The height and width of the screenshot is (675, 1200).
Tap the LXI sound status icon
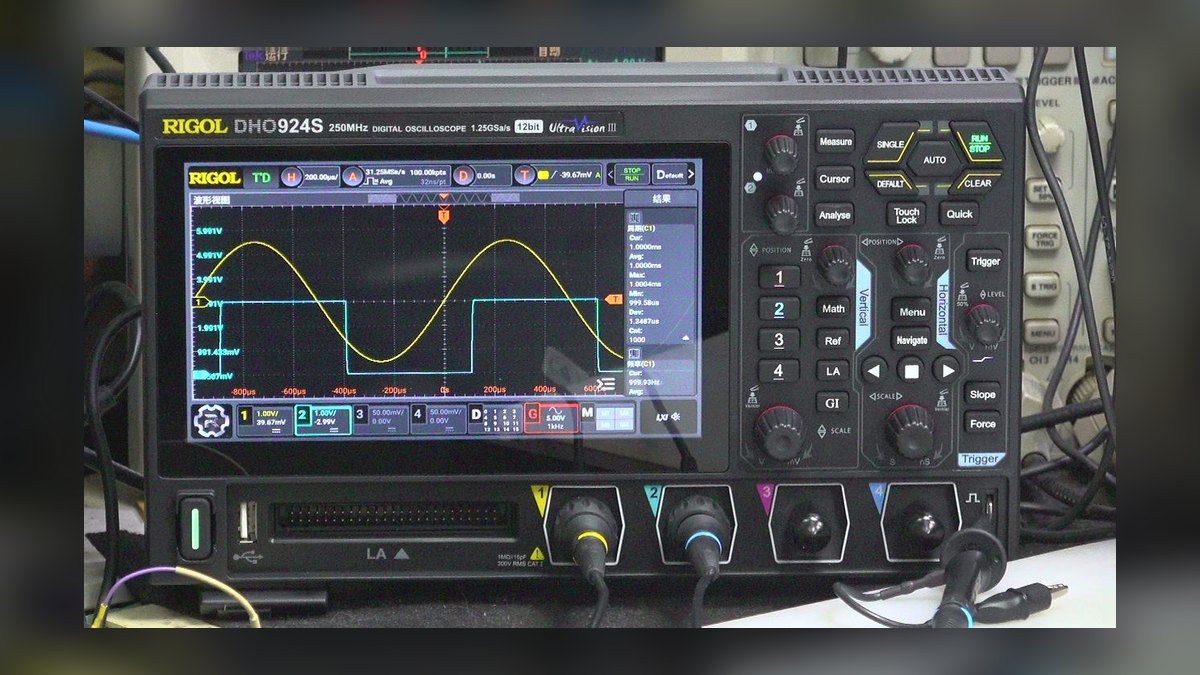coord(667,417)
